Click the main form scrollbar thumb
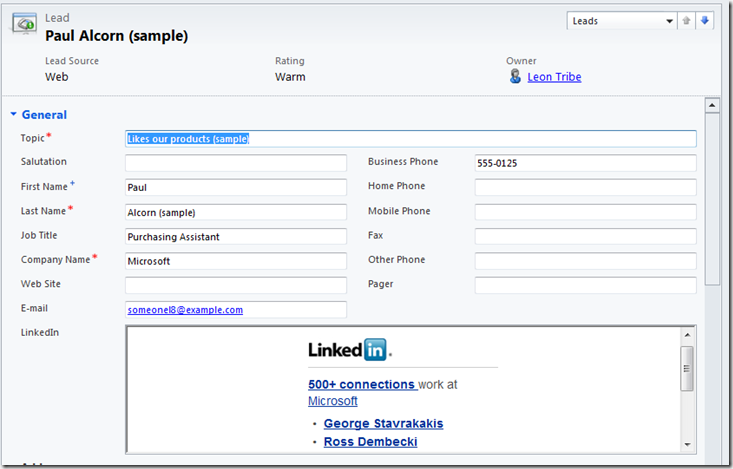 pyautogui.click(x=712, y=199)
